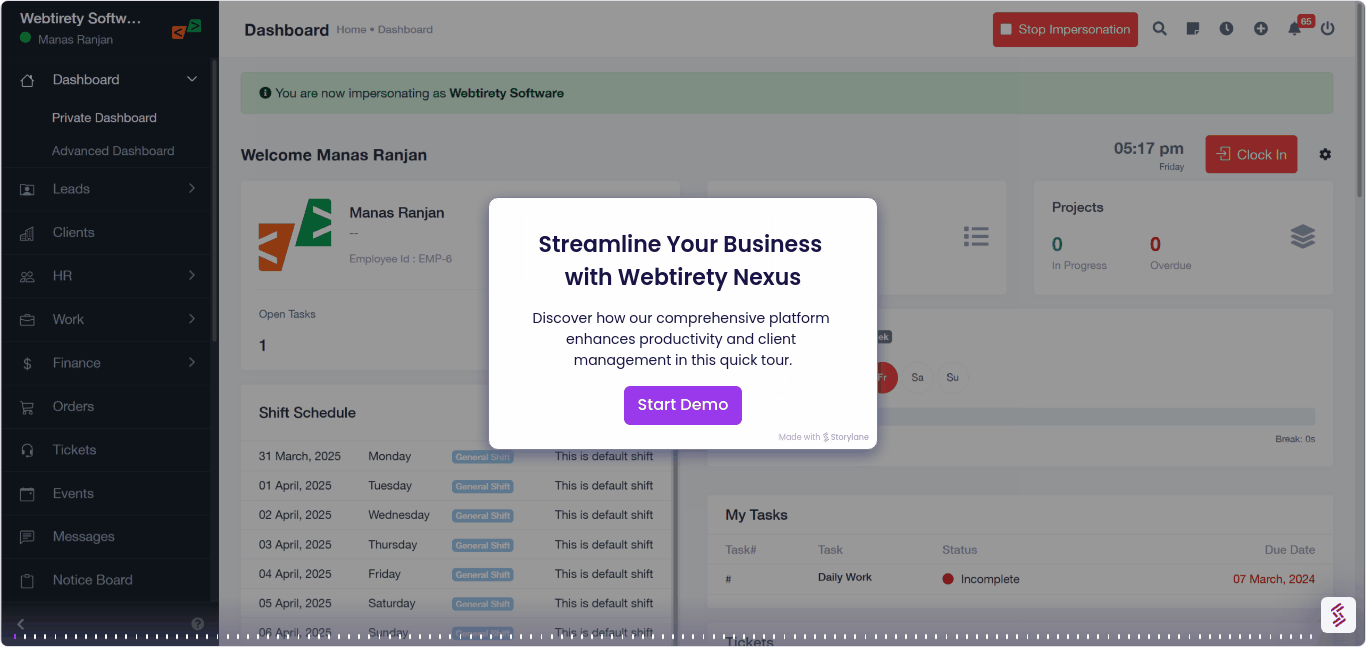Expand the Finance submenu chevron
Image resolution: width=1366 pixels, height=647 pixels.
coord(192,362)
